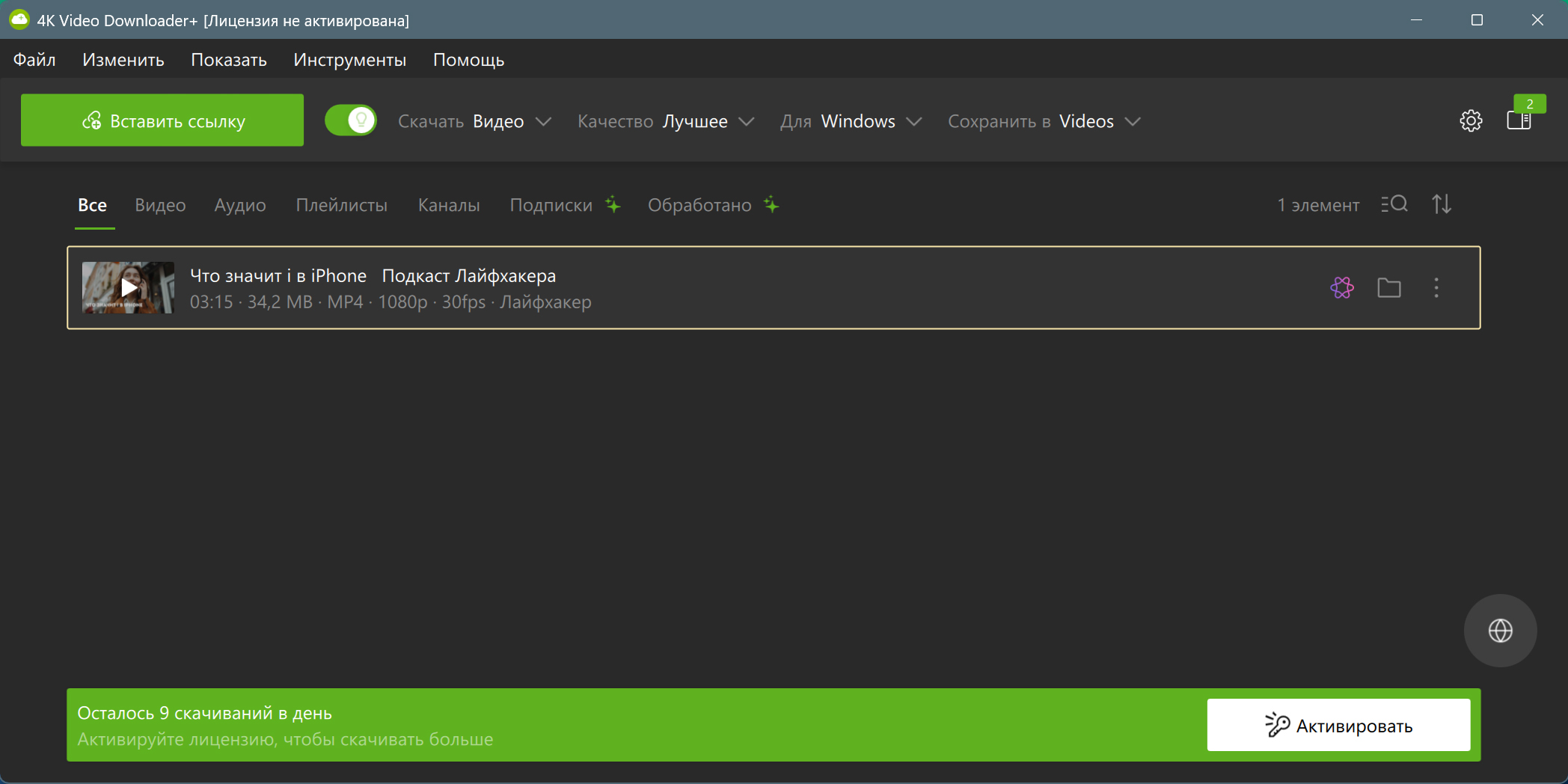Click the '1 элемент' counter text

point(1318,205)
